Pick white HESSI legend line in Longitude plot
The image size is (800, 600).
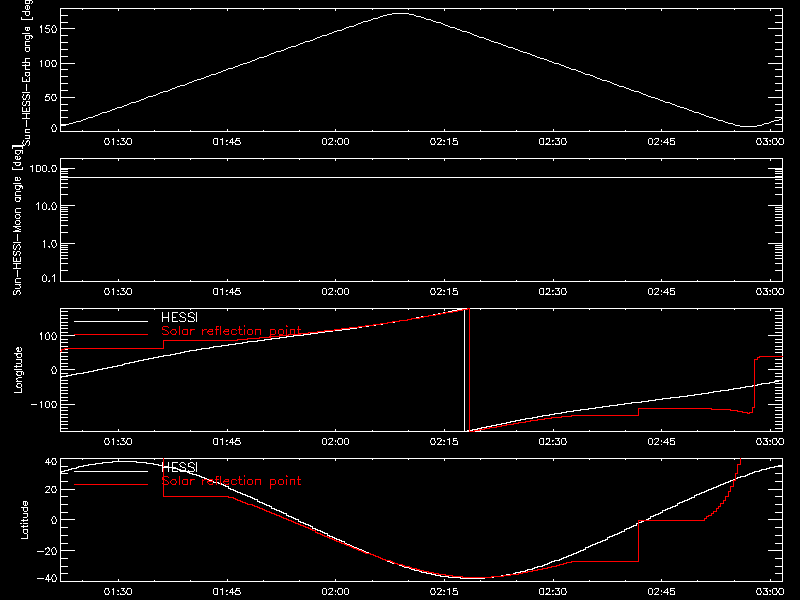[111, 321]
